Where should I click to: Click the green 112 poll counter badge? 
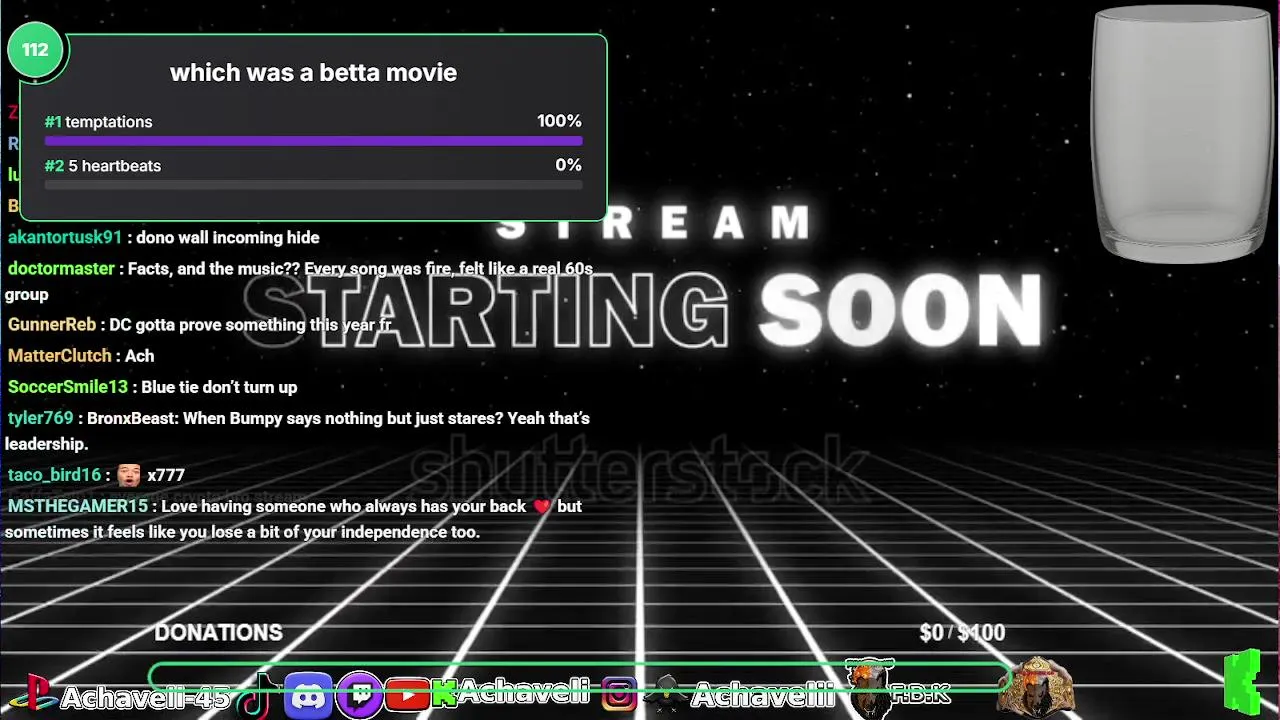[x=35, y=50]
